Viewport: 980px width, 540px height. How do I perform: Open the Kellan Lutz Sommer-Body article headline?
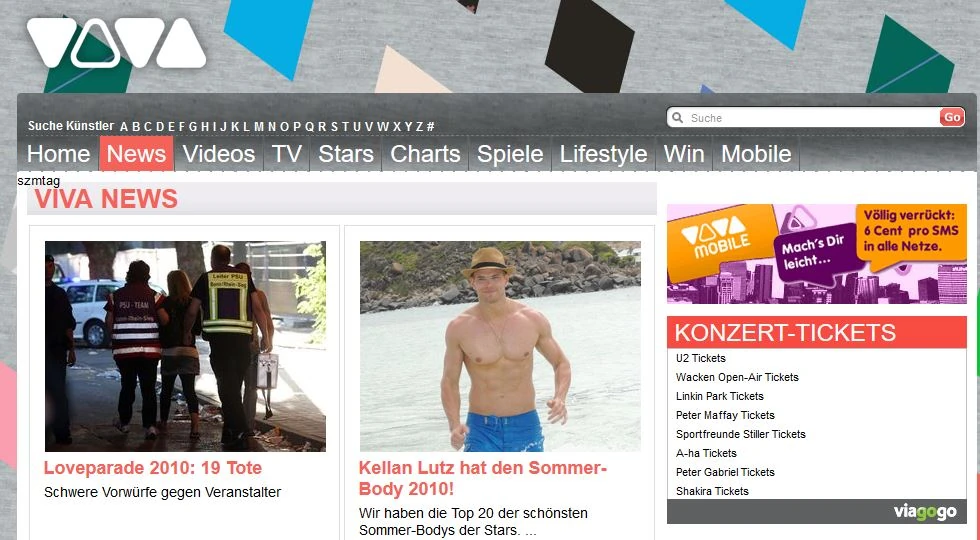(482, 478)
